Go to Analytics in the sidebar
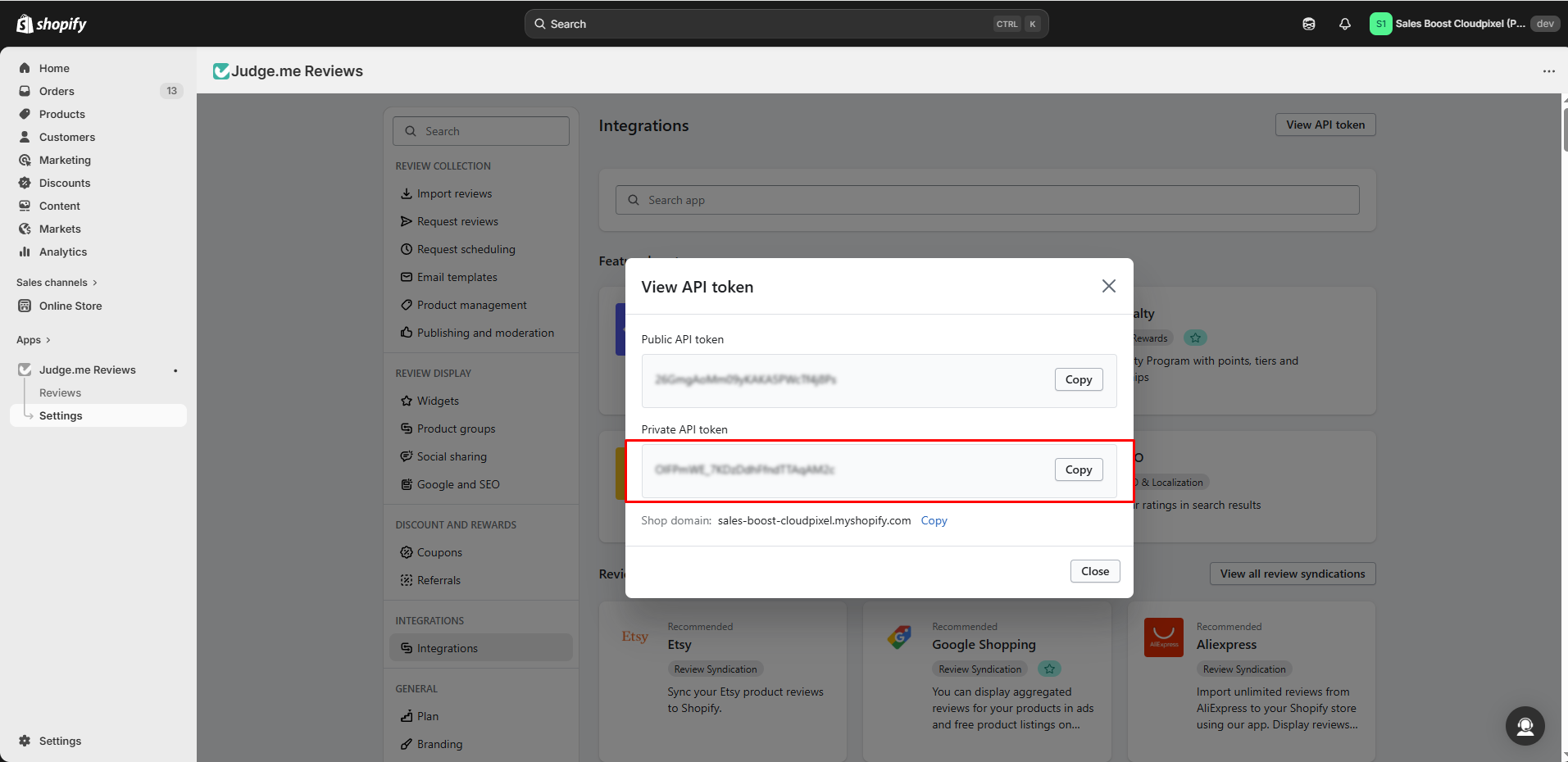The image size is (1568, 762). coord(63,252)
